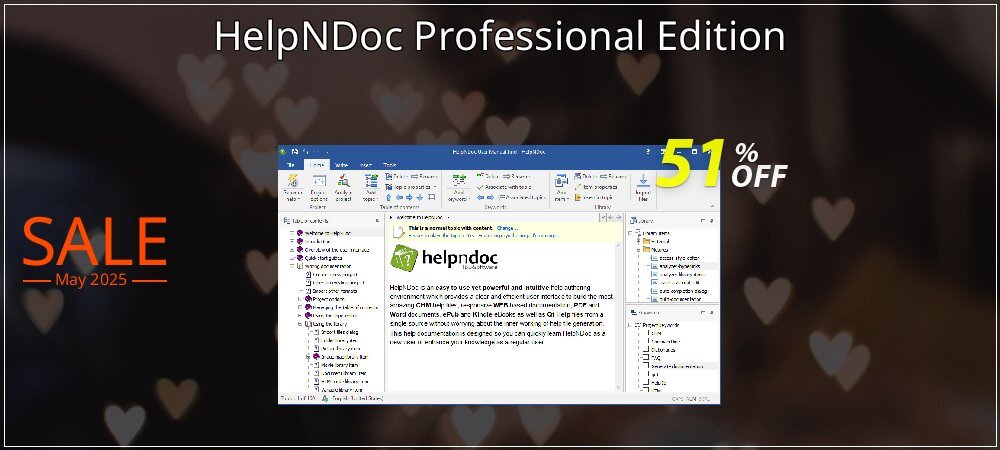Click the topic count in status bar
Screen dimensions: 1000x450
(x=299, y=399)
